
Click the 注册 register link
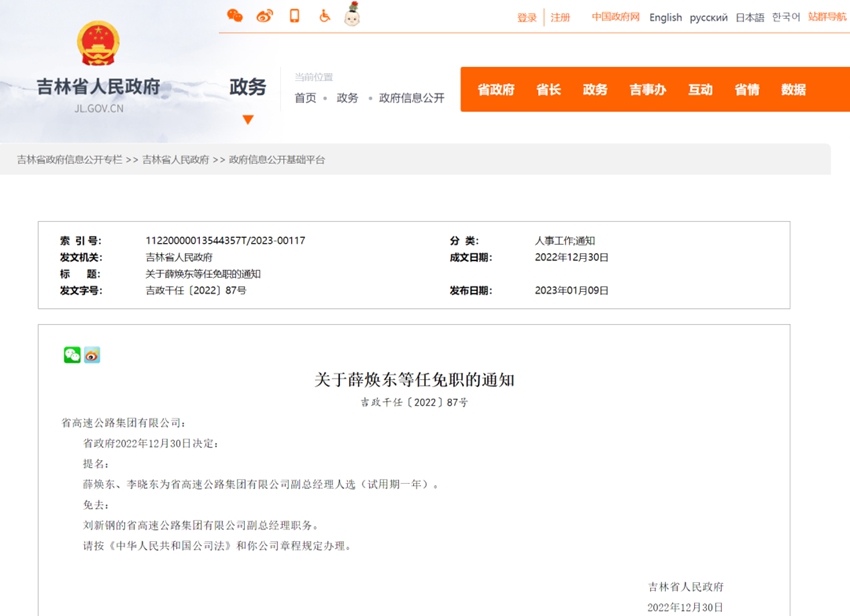pyautogui.click(x=560, y=18)
